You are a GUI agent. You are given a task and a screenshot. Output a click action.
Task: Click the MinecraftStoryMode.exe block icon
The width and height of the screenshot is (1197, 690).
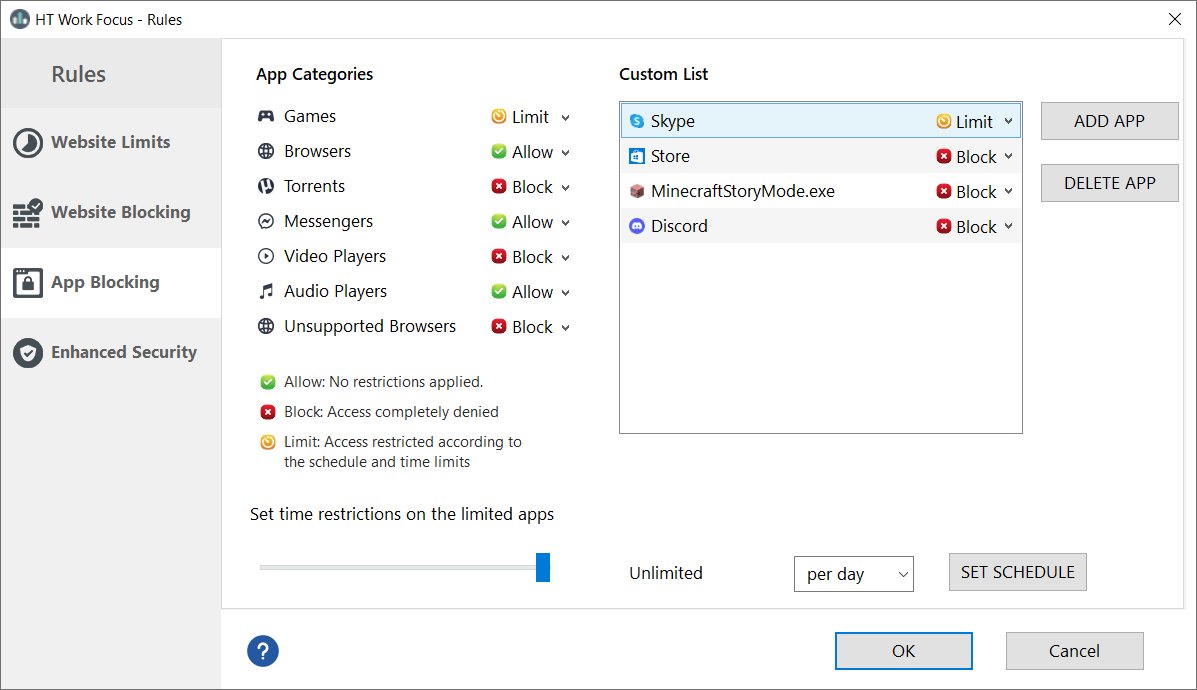coord(637,191)
